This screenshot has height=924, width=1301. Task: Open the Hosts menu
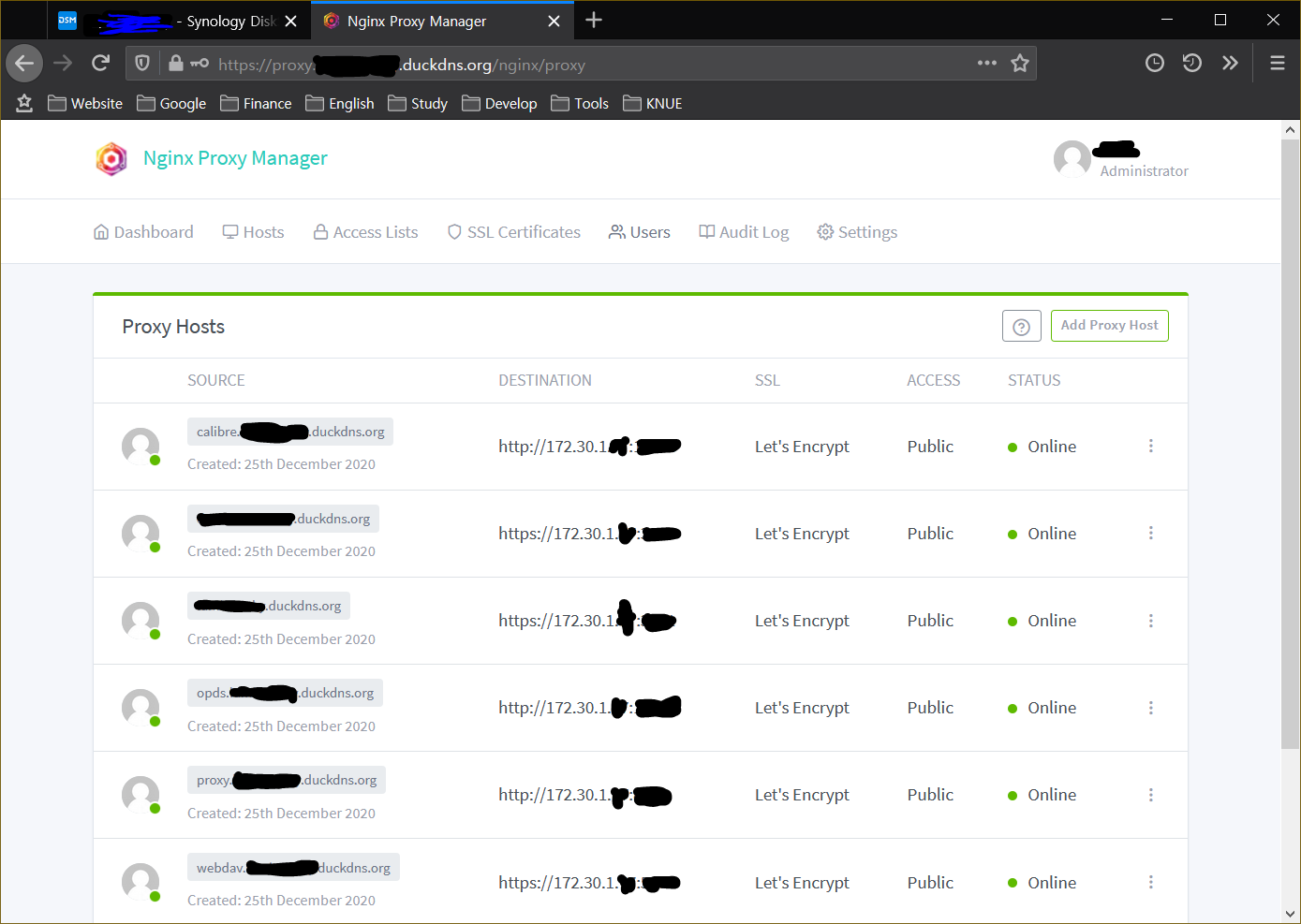(x=253, y=232)
